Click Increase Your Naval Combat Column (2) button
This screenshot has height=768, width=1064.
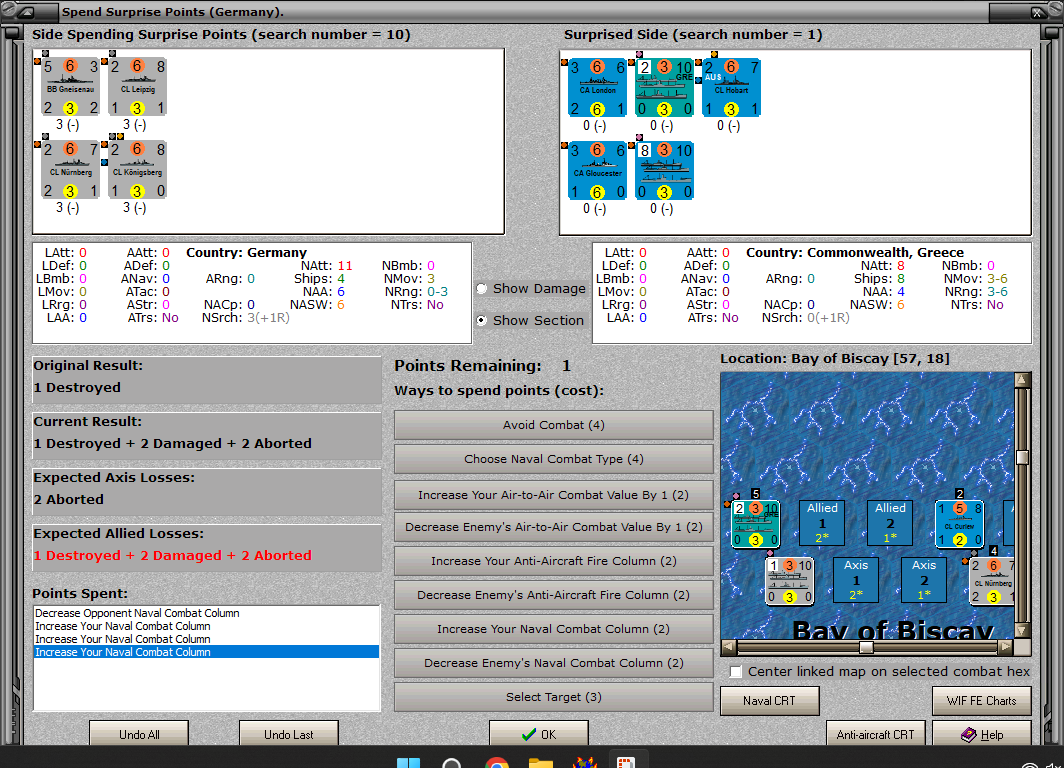(554, 629)
